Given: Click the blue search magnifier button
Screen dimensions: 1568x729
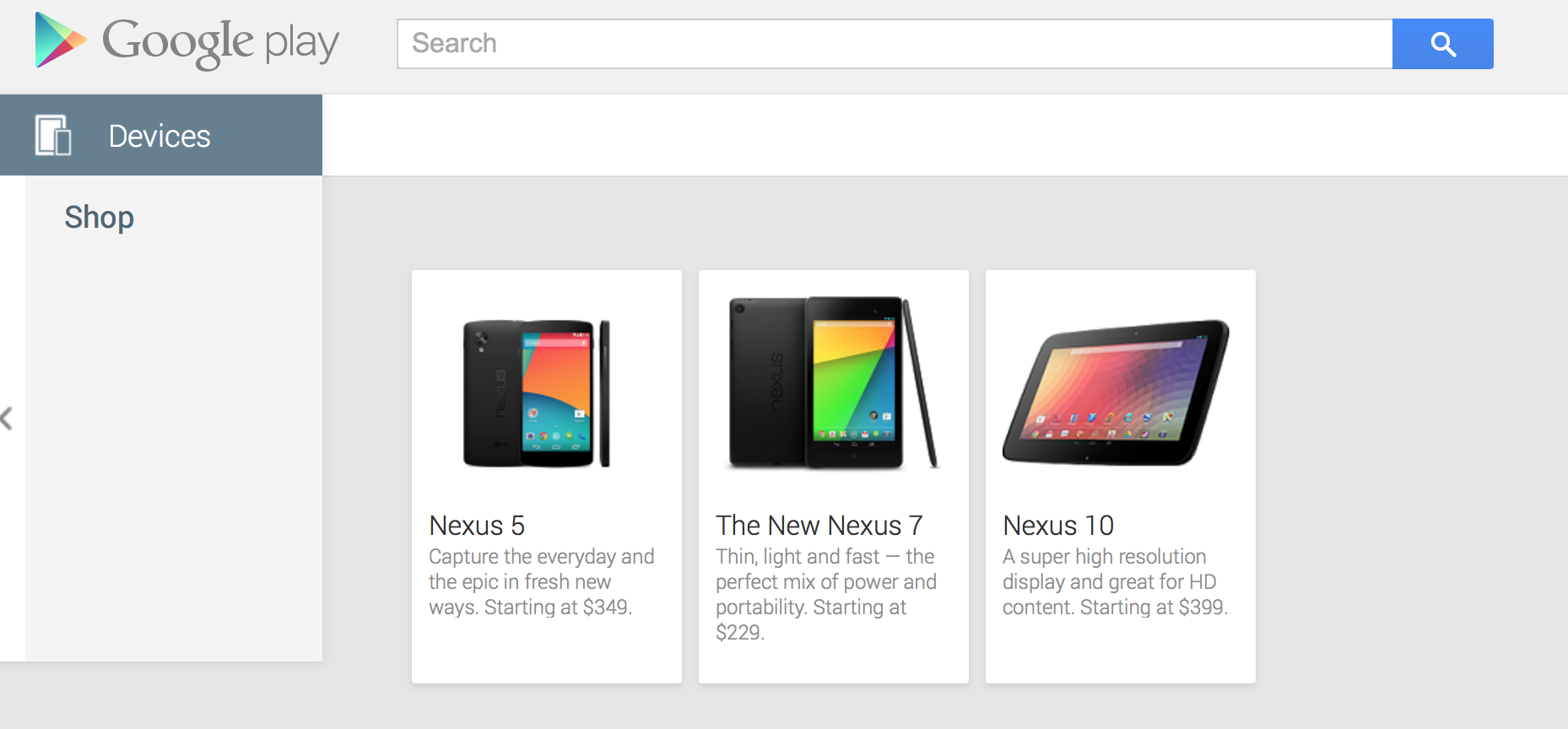Looking at the screenshot, I should pos(1442,44).
